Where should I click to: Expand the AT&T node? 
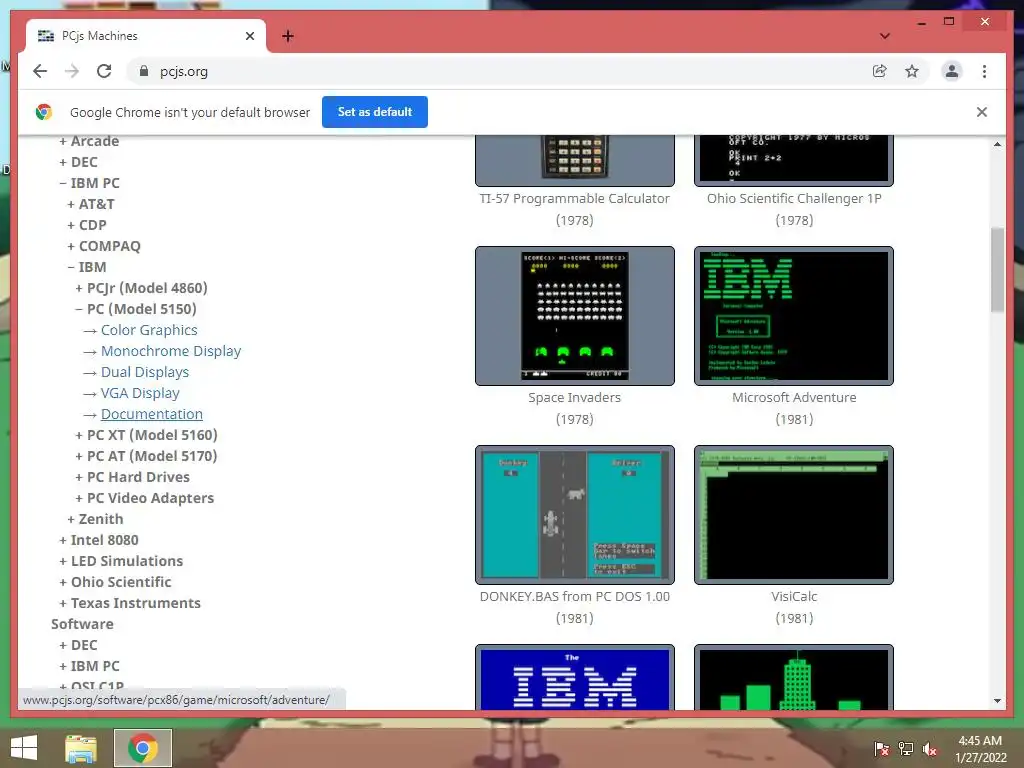[x=91, y=204]
